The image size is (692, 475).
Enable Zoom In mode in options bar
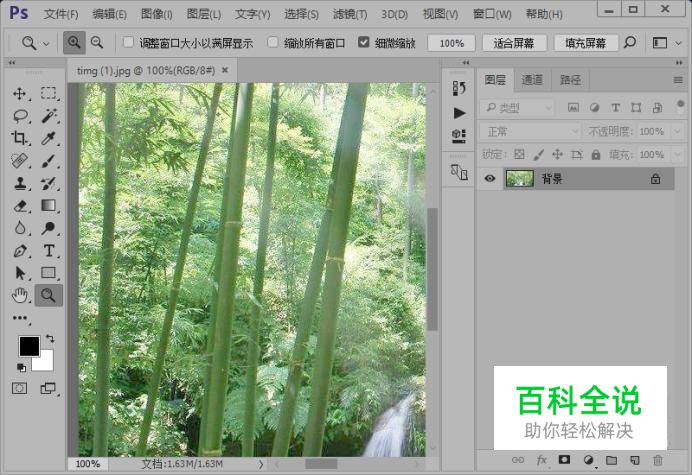click(x=74, y=42)
